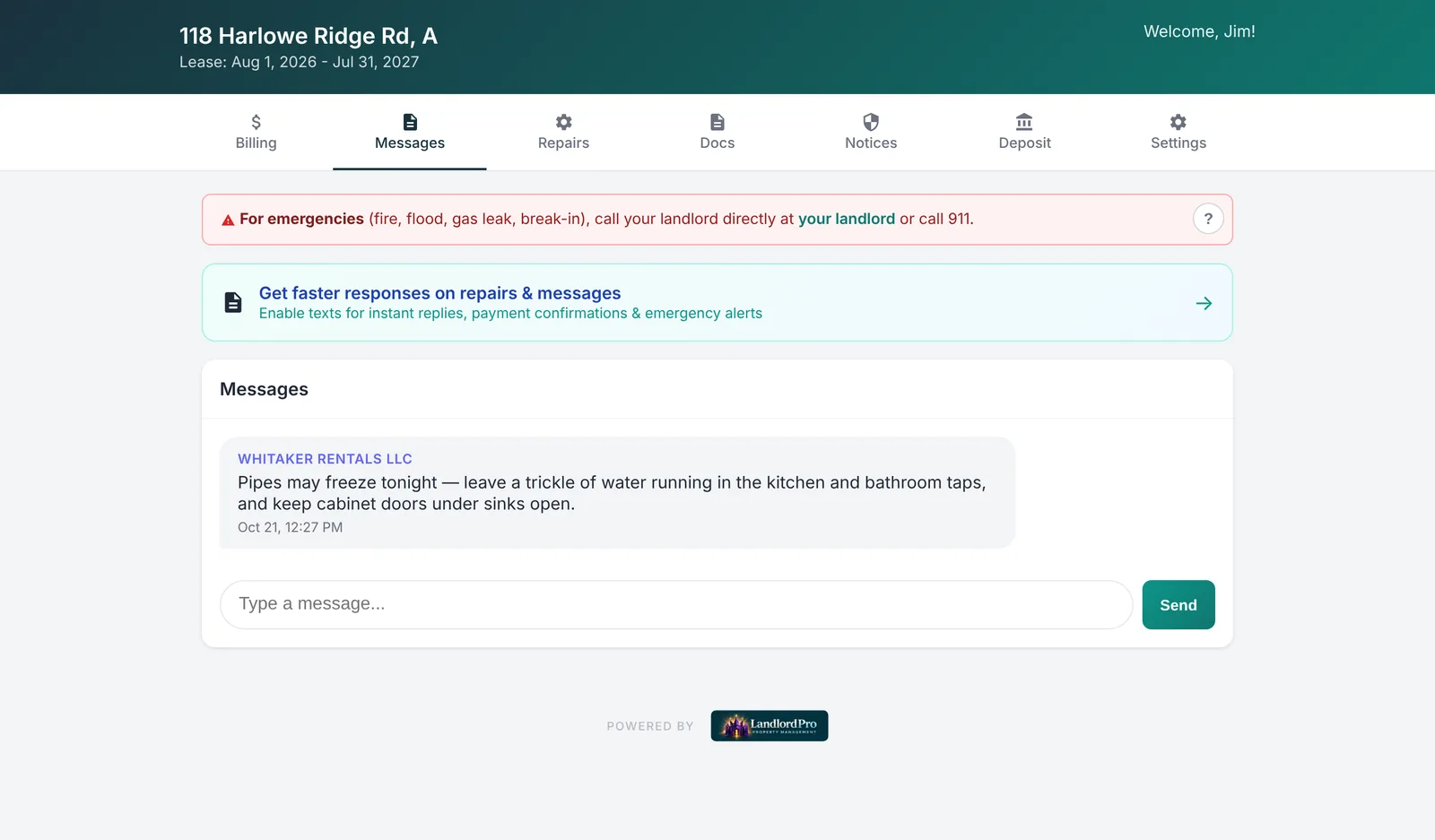Click the 'Messages' section heading
1435x840 pixels.
point(264,389)
